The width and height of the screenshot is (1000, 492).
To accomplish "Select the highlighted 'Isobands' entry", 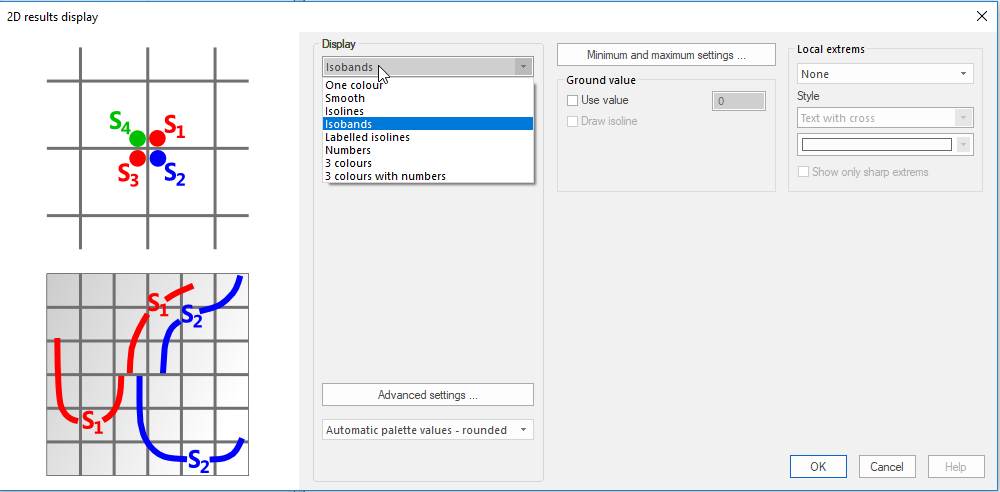I will (x=428, y=124).
